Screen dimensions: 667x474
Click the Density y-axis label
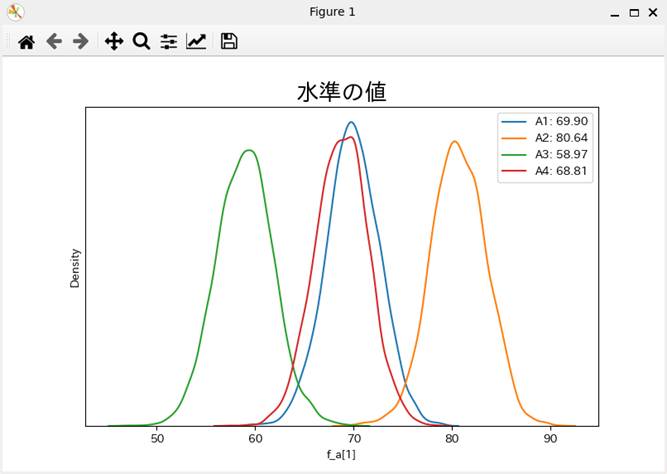(75, 268)
